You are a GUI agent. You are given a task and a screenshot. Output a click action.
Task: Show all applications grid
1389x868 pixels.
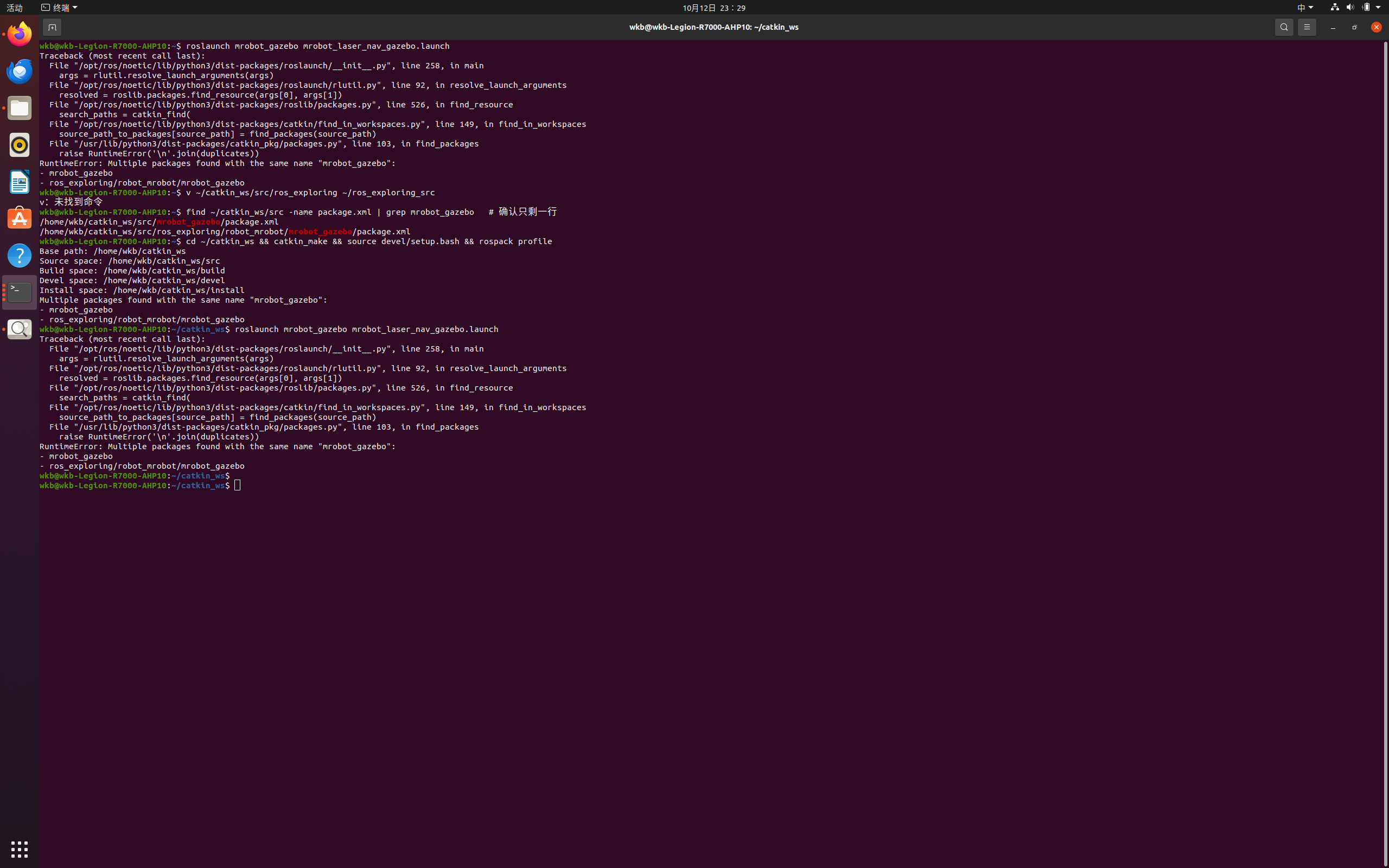tap(20, 849)
